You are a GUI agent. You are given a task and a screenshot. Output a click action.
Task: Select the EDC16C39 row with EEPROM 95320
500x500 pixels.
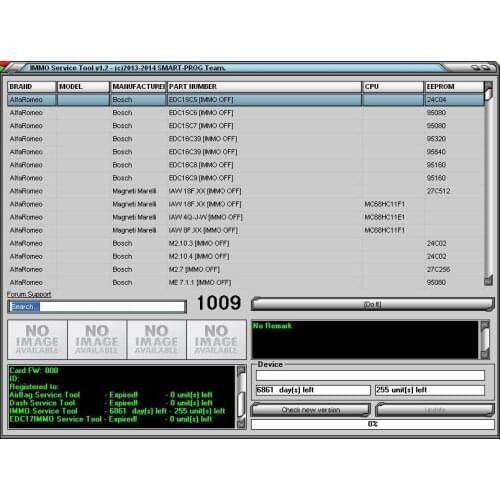tap(246, 139)
